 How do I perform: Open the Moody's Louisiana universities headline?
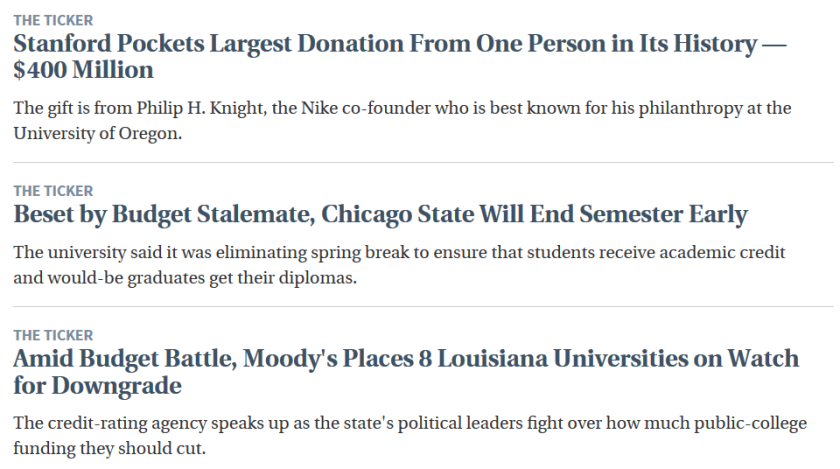405,360
